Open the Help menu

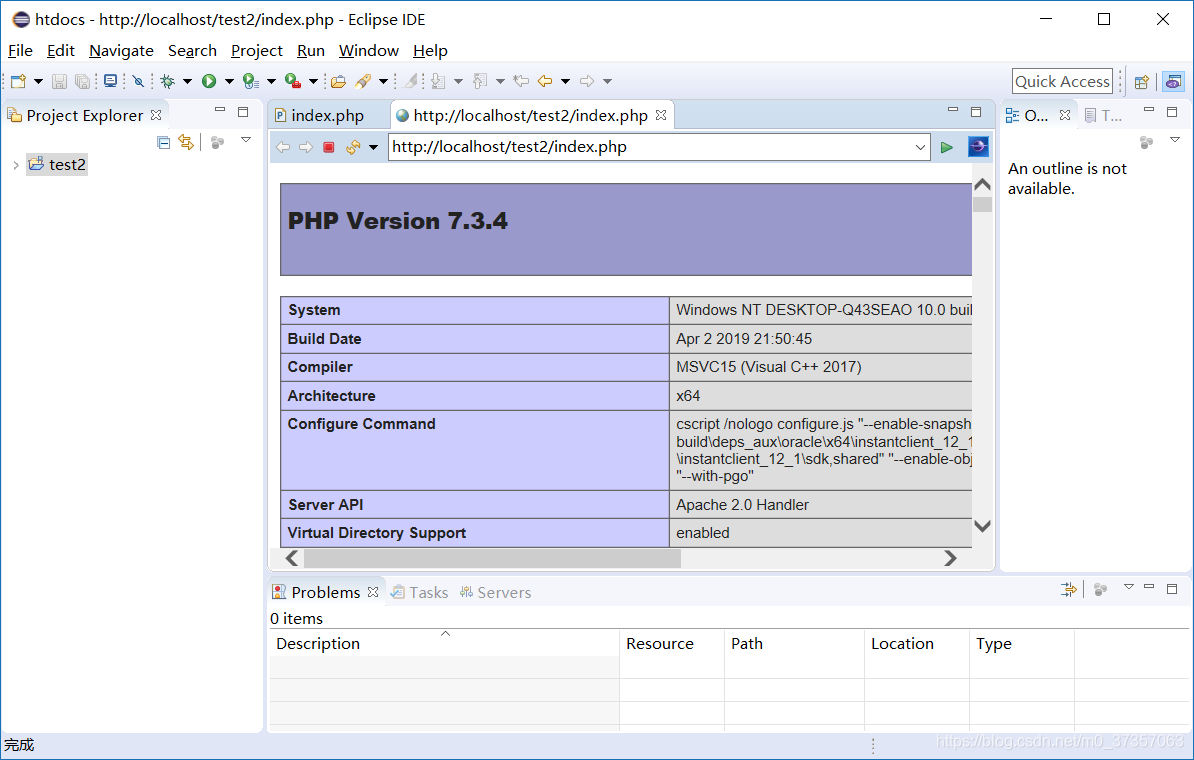tap(430, 50)
